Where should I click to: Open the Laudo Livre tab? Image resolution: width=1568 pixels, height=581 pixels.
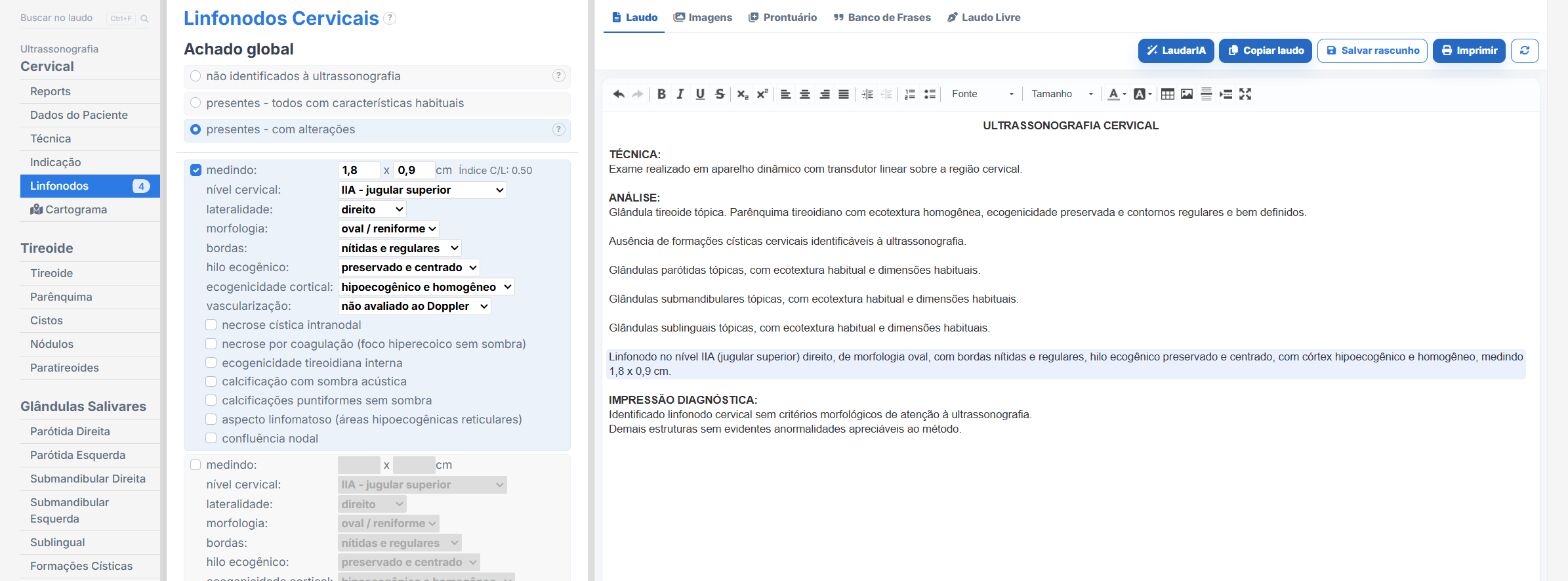(983, 17)
